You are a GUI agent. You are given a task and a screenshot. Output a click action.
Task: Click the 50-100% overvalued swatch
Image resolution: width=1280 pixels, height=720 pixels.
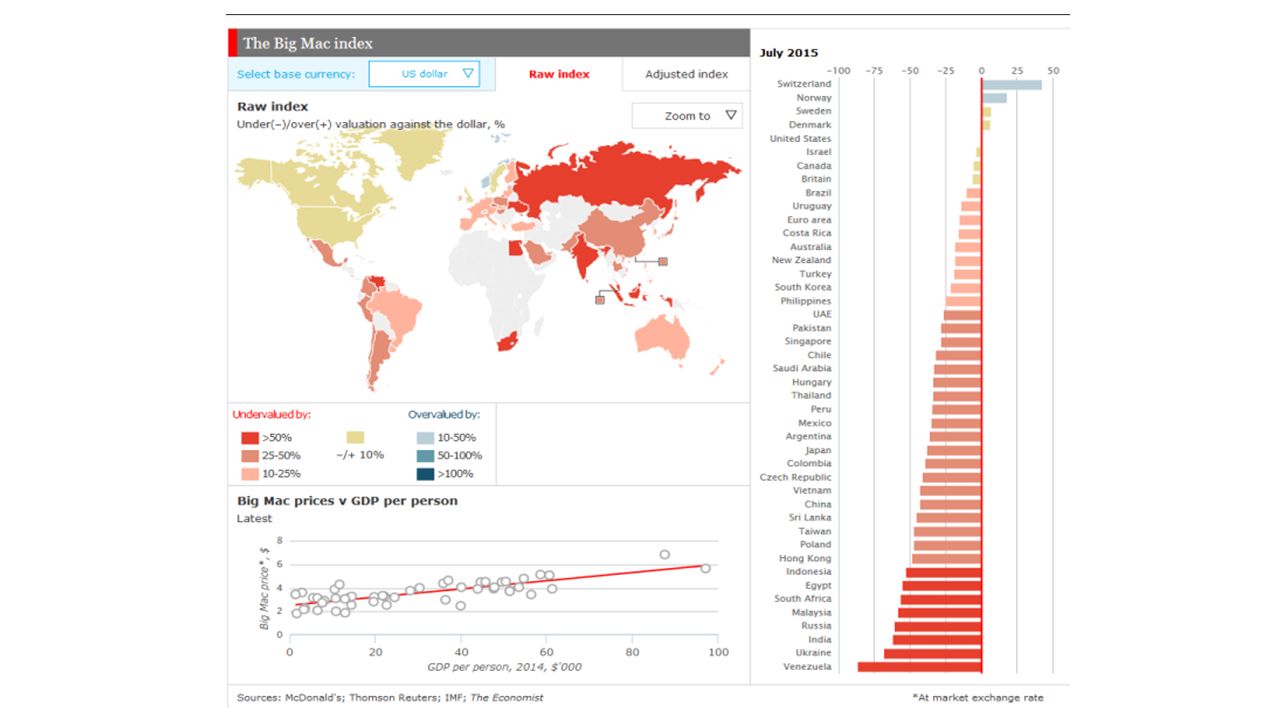coord(425,456)
